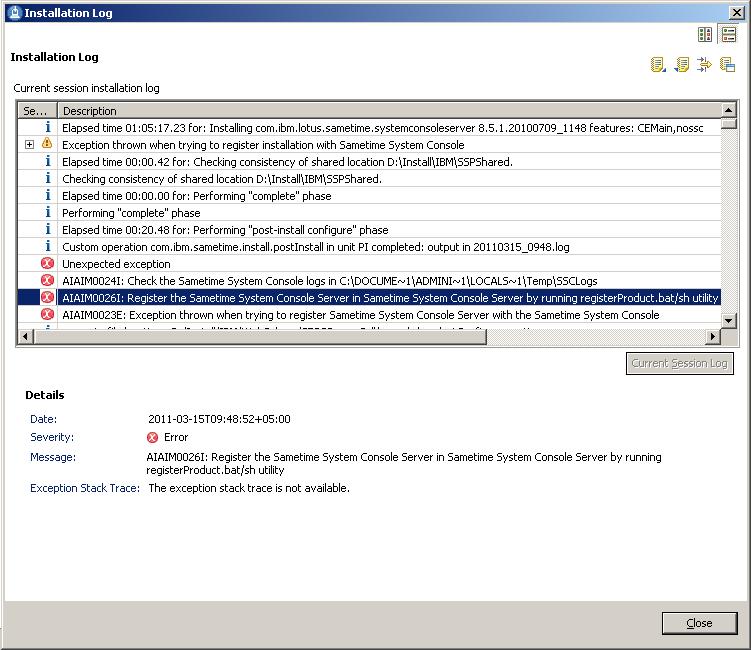Click the Current Session Log button
The width and height of the screenshot is (751, 650).
[x=680, y=364]
